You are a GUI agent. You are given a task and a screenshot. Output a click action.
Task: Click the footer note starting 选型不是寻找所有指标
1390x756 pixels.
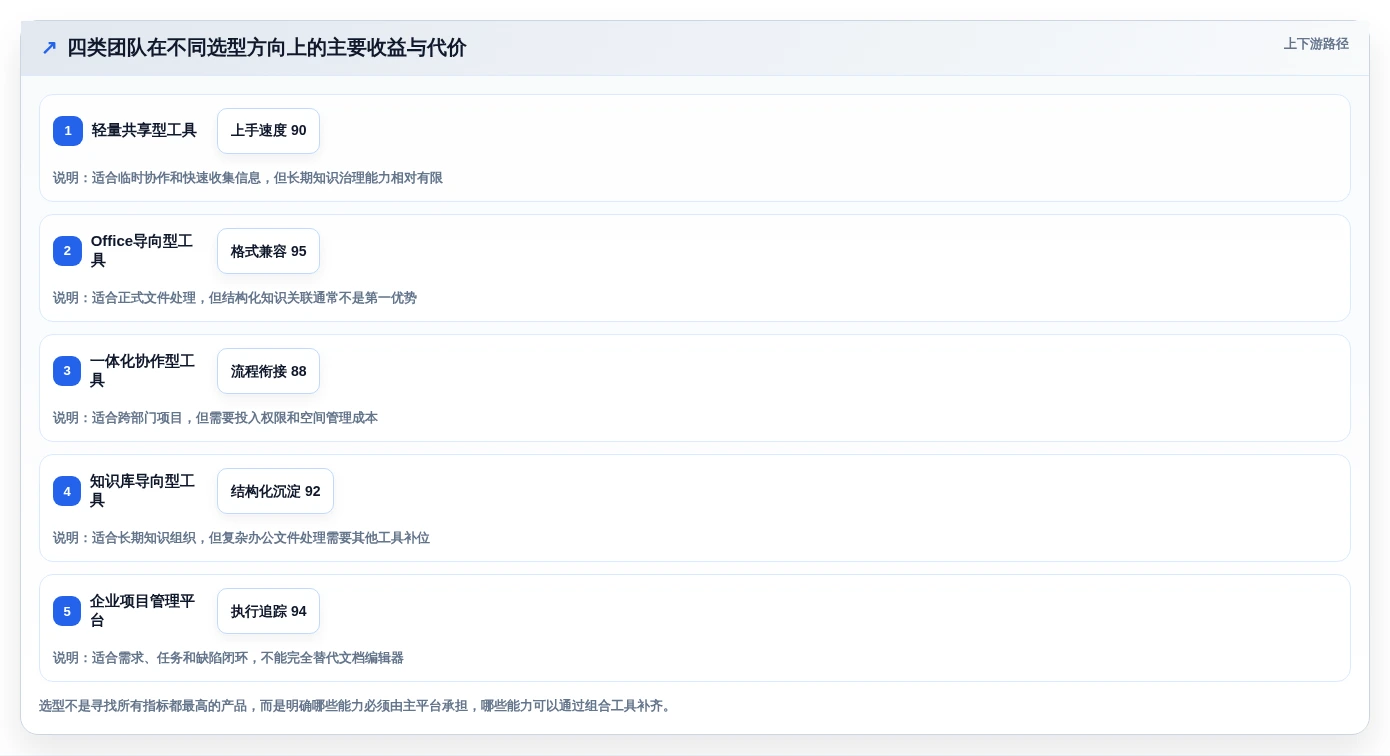[x=357, y=706]
